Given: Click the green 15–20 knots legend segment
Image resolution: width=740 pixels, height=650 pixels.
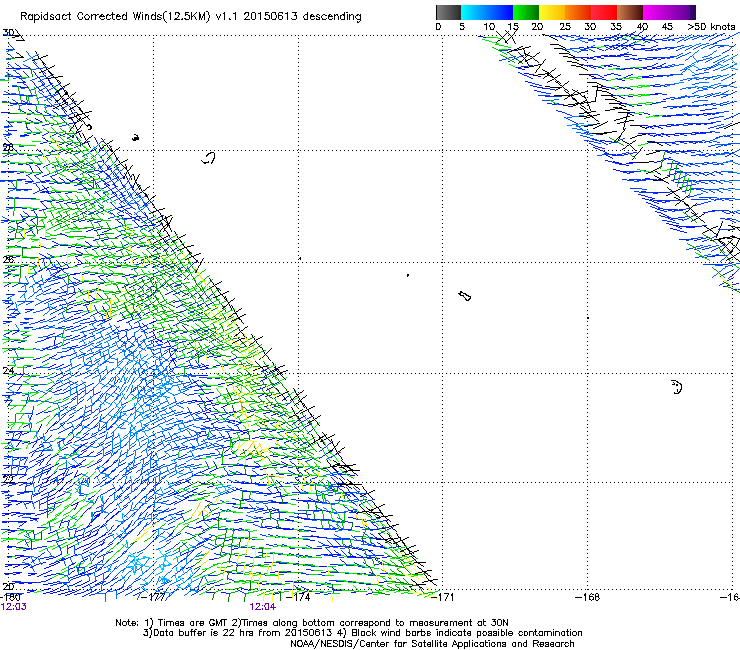Looking at the screenshot, I should pyautogui.click(x=526, y=12).
